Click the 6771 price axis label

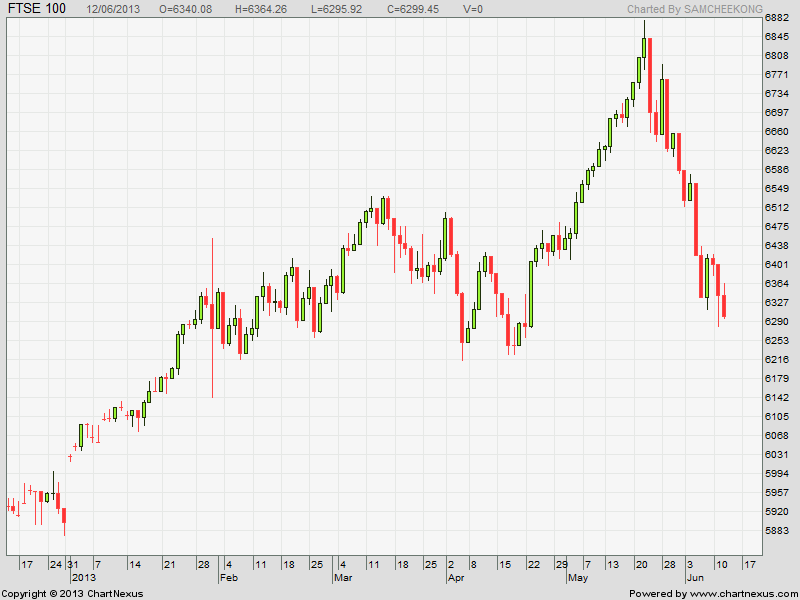pos(777,75)
